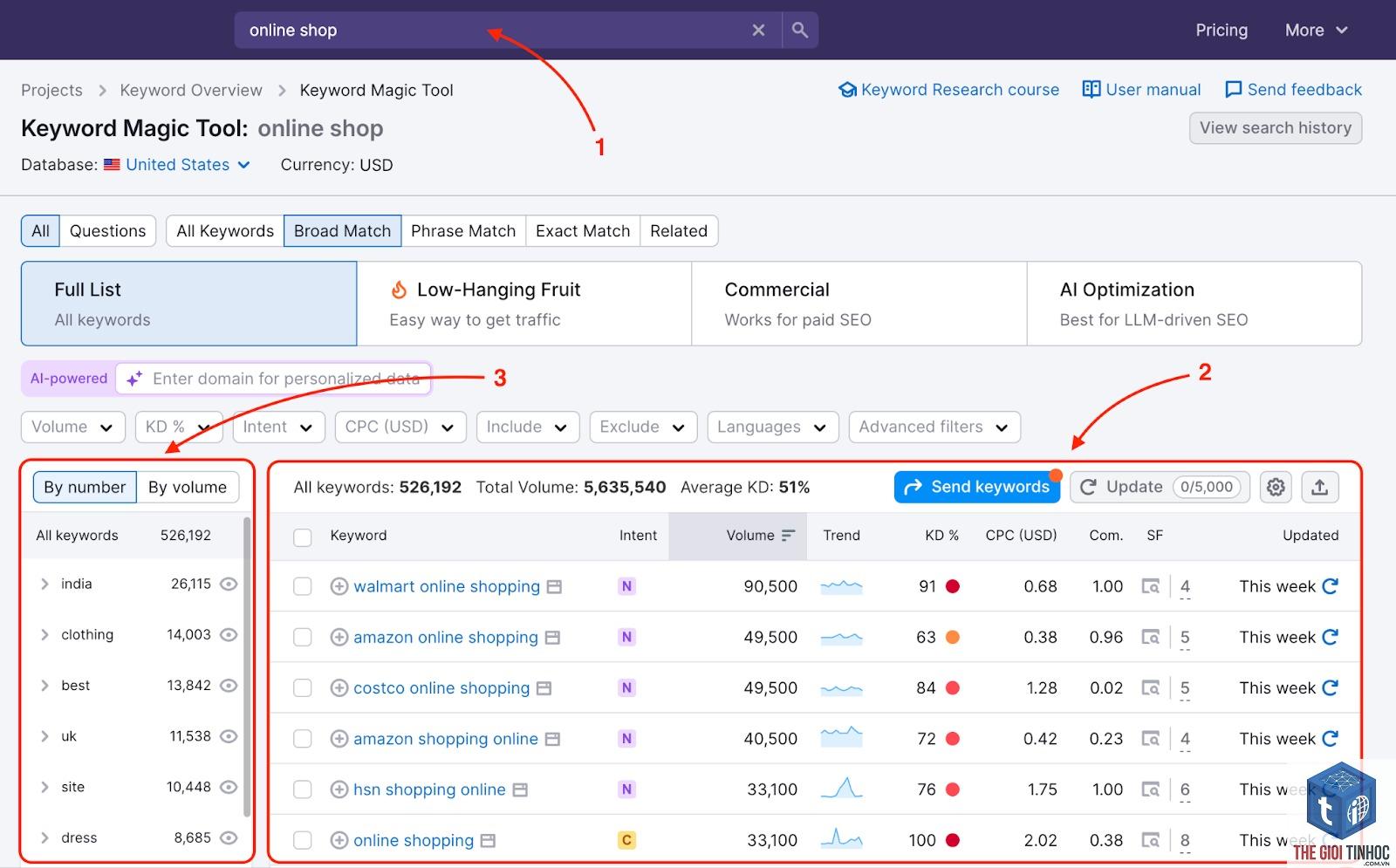Toggle the eye icon for india group

point(229,584)
